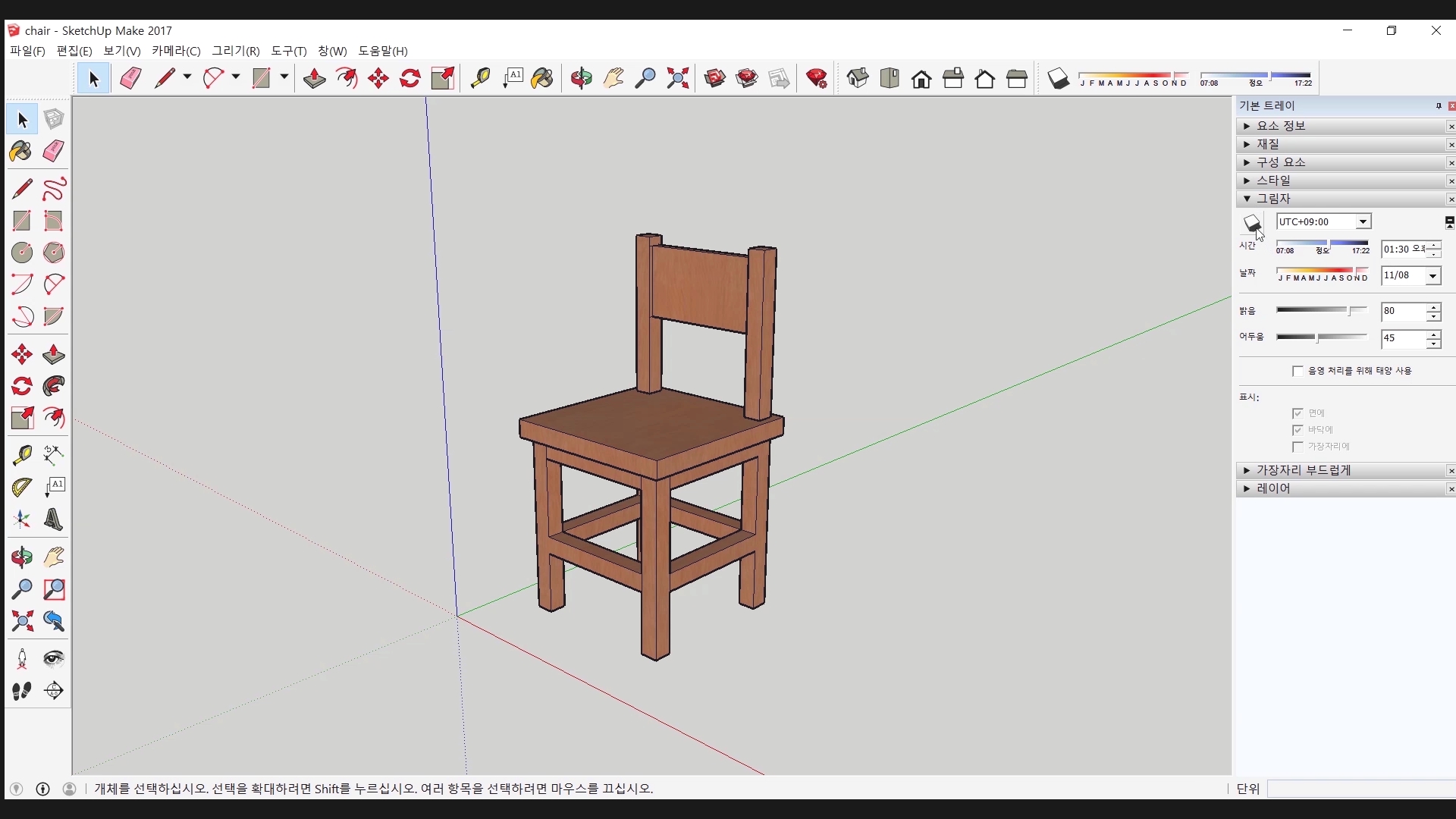This screenshot has width=1456, height=819.
Task: Open the UTC+09:00 timezone dropdown
Action: (1363, 221)
